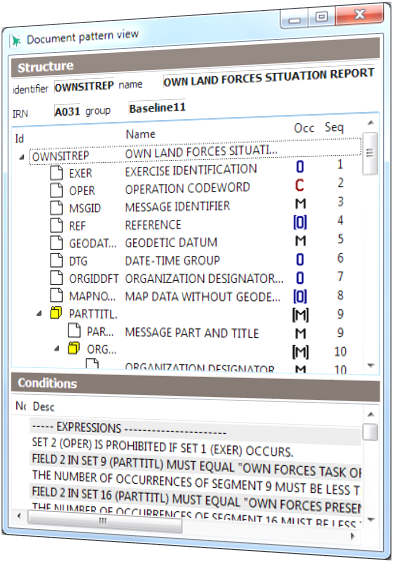Click the Occ column header
Viewport: 393px width, 562px height.
[304, 128]
